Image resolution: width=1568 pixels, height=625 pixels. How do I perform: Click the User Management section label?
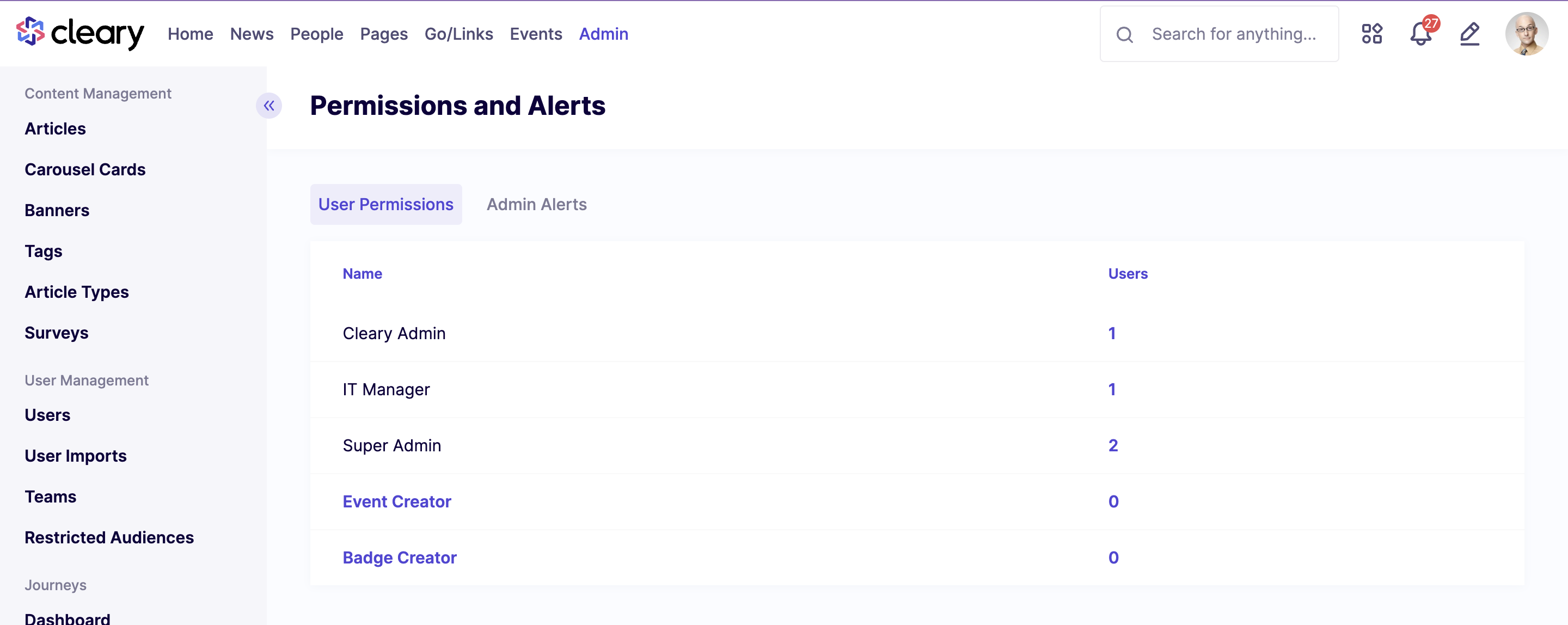coord(87,381)
